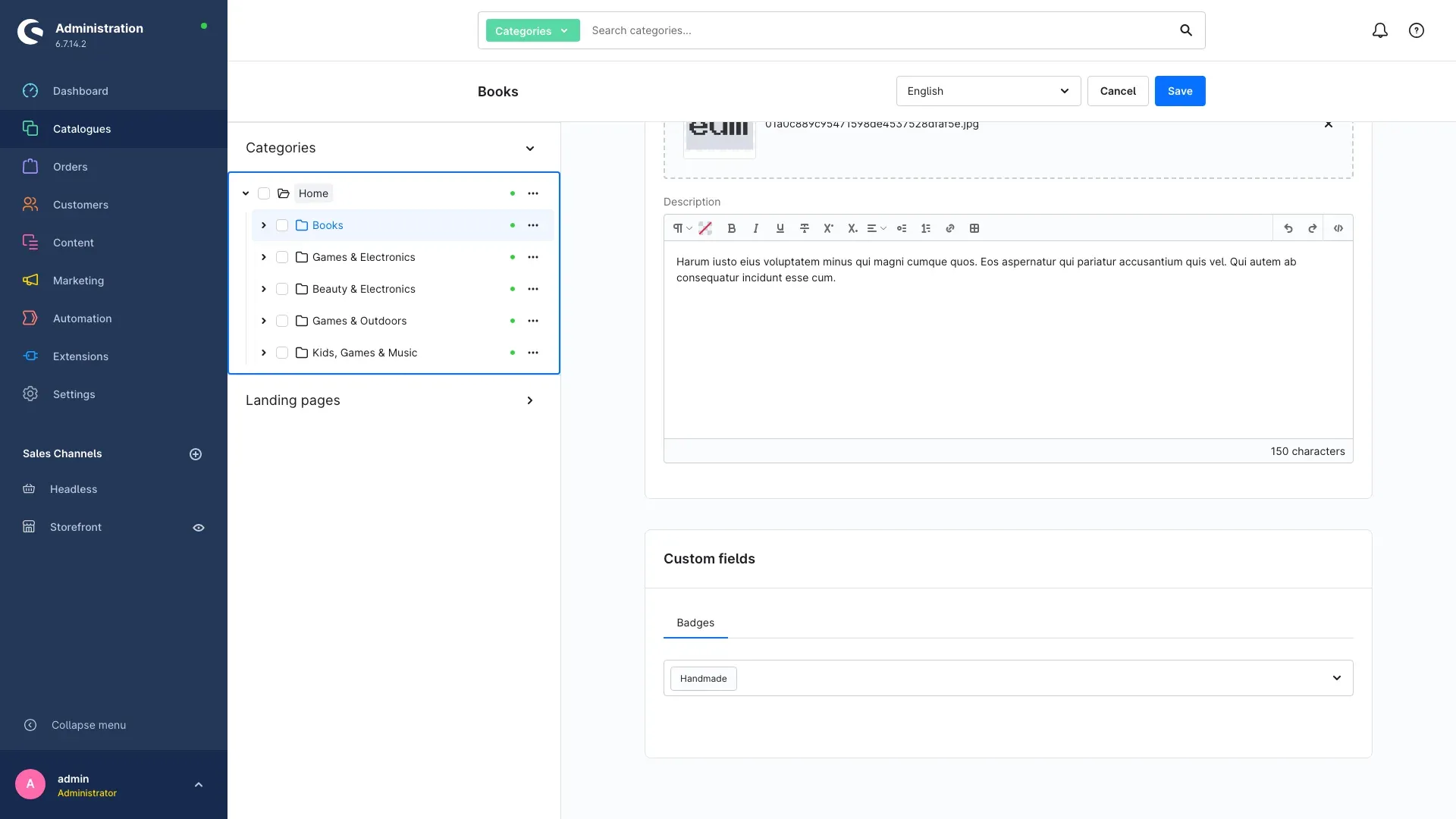
Task: Expand the Books category tree node
Action: click(x=264, y=225)
